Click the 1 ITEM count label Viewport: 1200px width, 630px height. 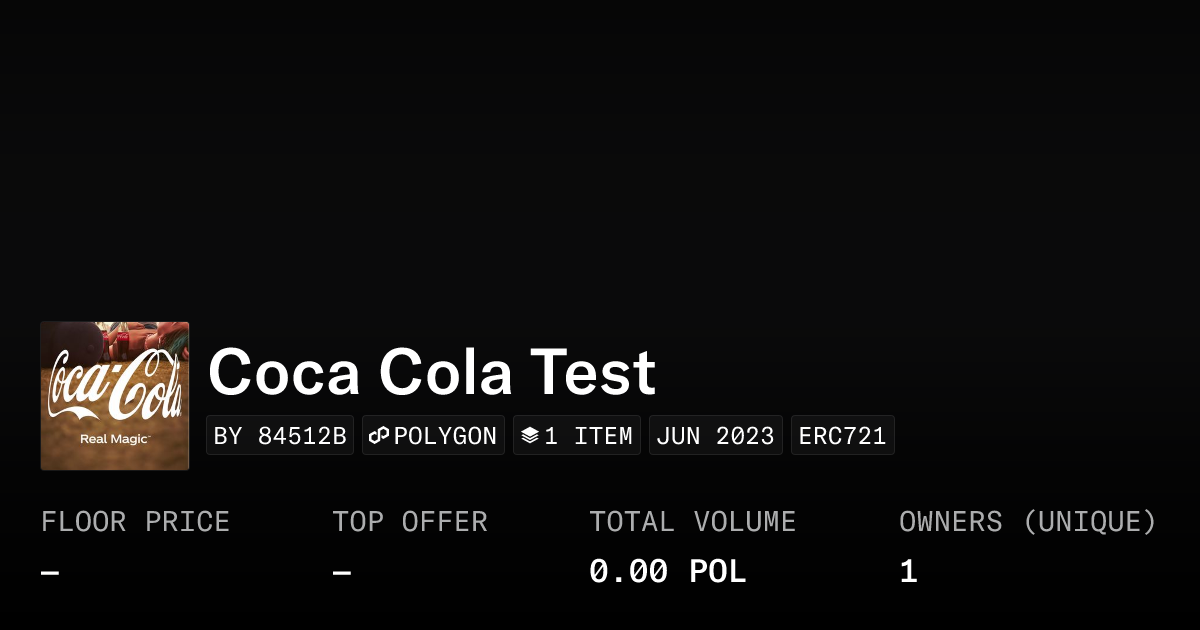588,436
